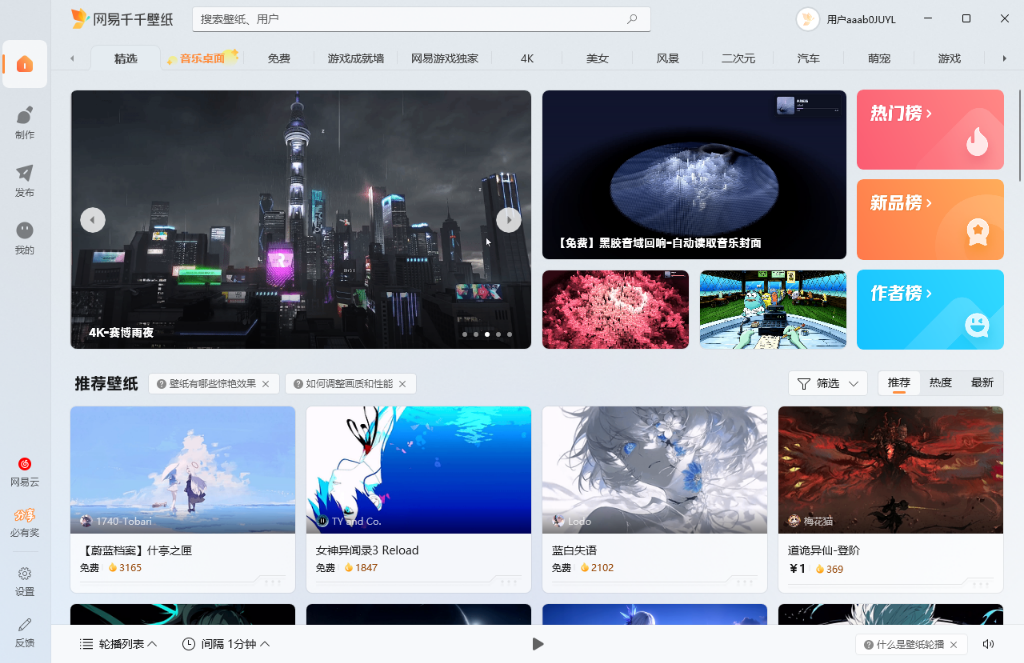Switch to the 二次元 tab
1024x663 pixels.
(x=738, y=58)
